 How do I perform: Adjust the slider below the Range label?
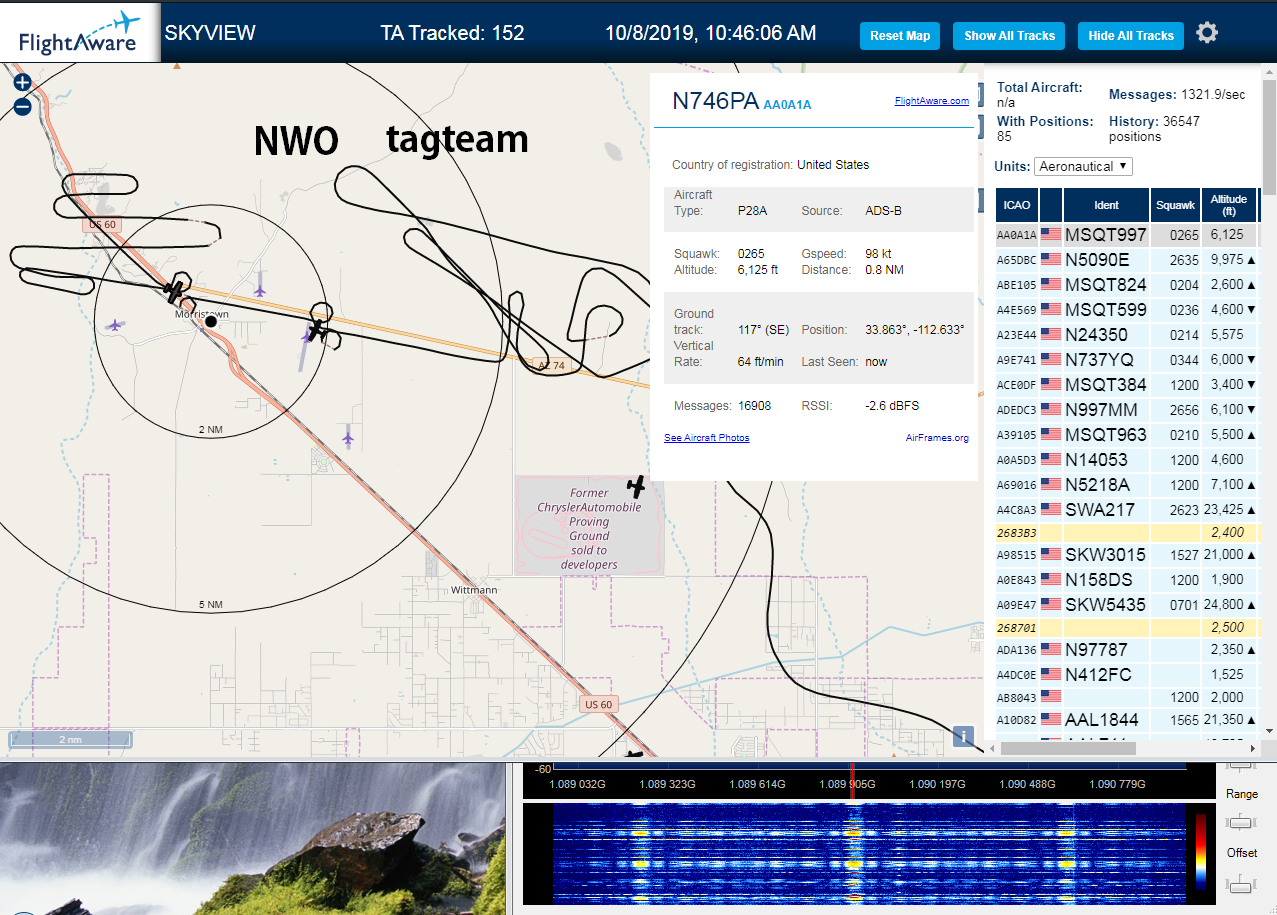pyautogui.click(x=1241, y=822)
